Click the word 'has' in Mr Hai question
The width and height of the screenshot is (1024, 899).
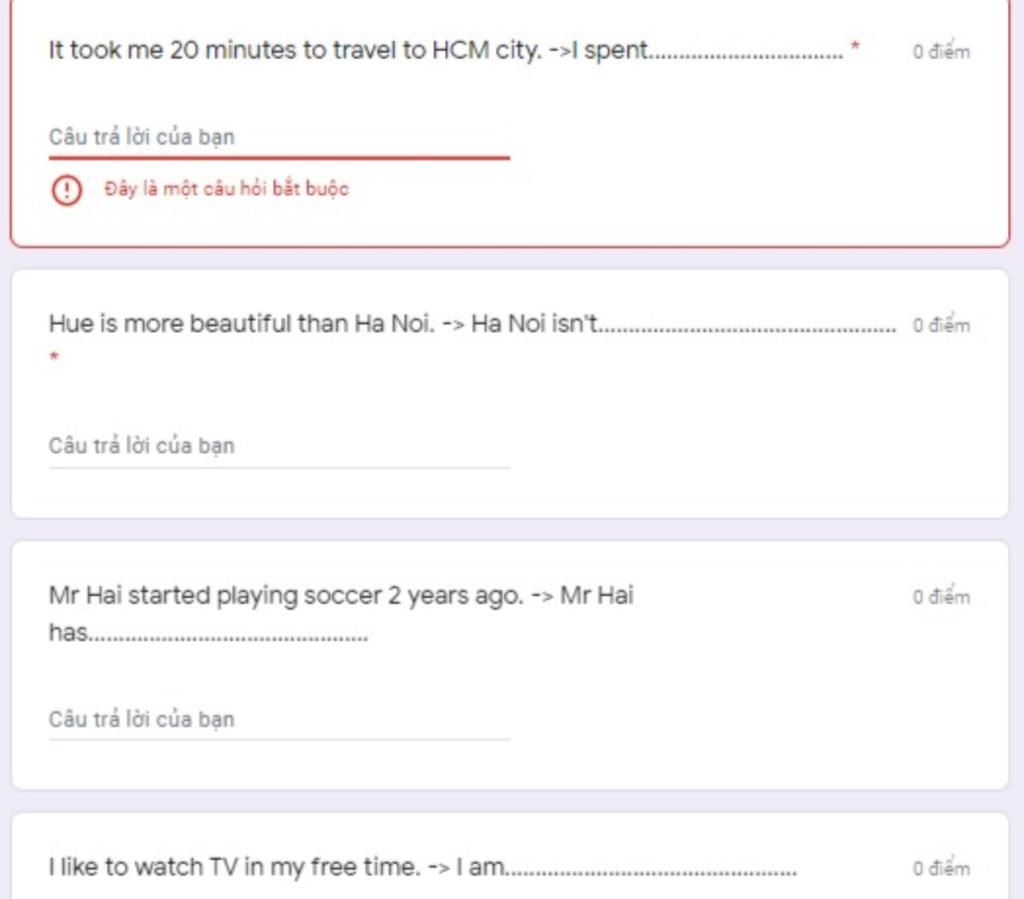(x=69, y=632)
